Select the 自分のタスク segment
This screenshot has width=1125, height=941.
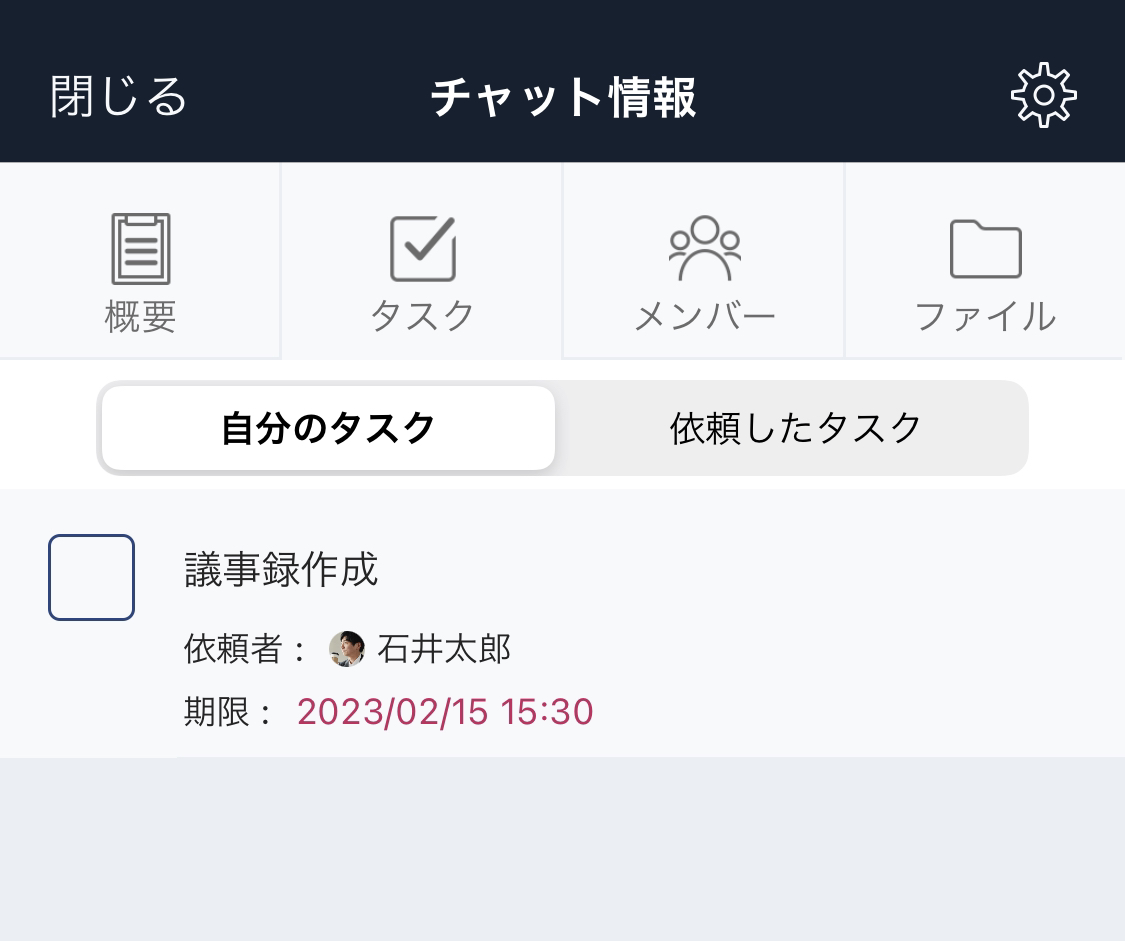[x=327, y=427]
